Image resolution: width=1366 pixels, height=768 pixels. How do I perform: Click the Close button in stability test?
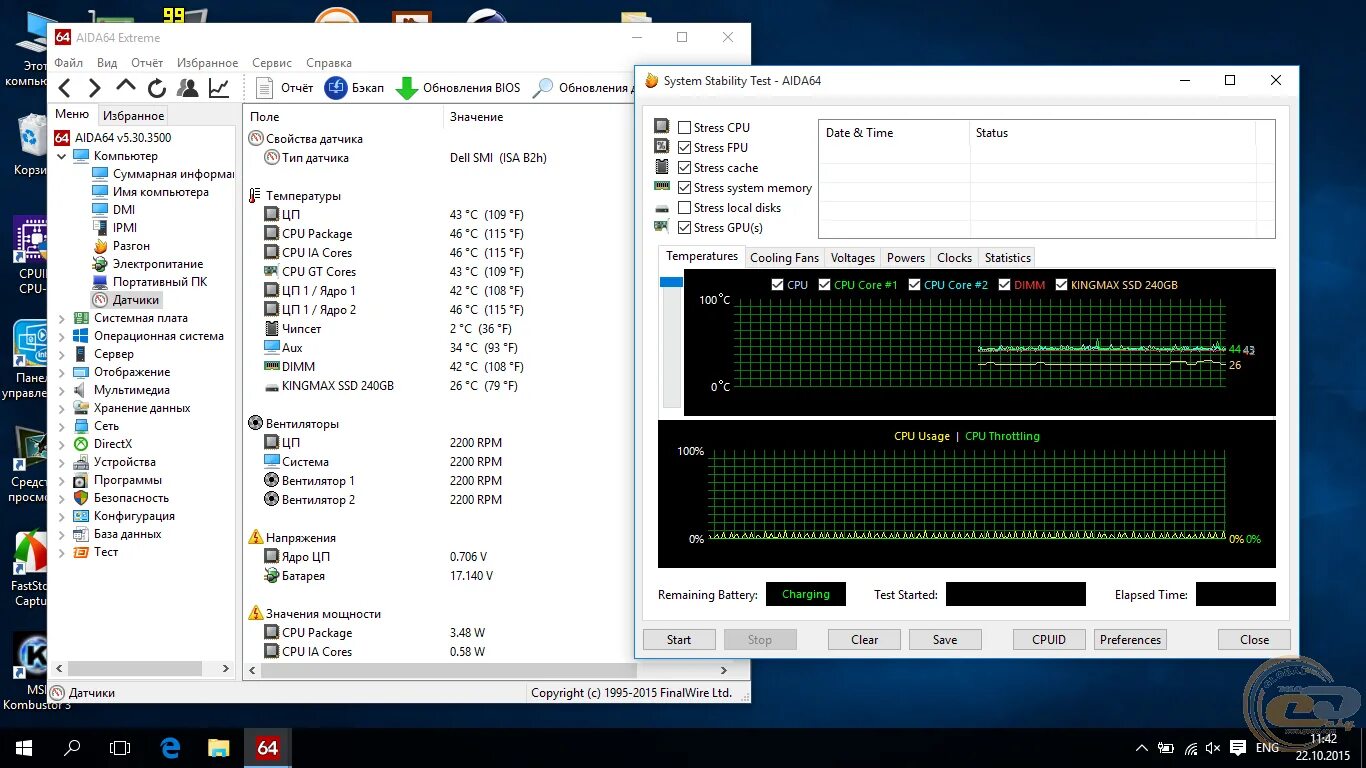point(1254,640)
